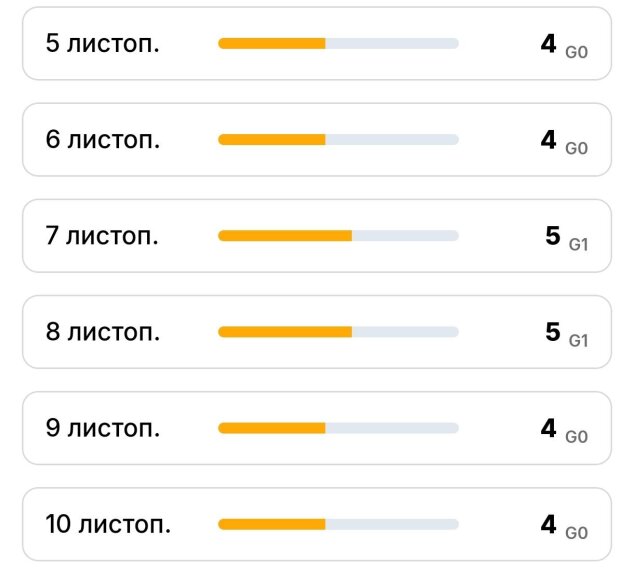The width and height of the screenshot is (620, 577).
Task: Click the value 4 for 9 листоп.
Action: click(x=548, y=428)
